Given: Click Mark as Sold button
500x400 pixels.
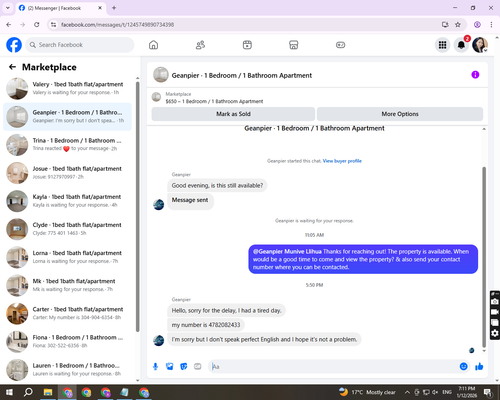Looking at the screenshot, I should 233,114.
